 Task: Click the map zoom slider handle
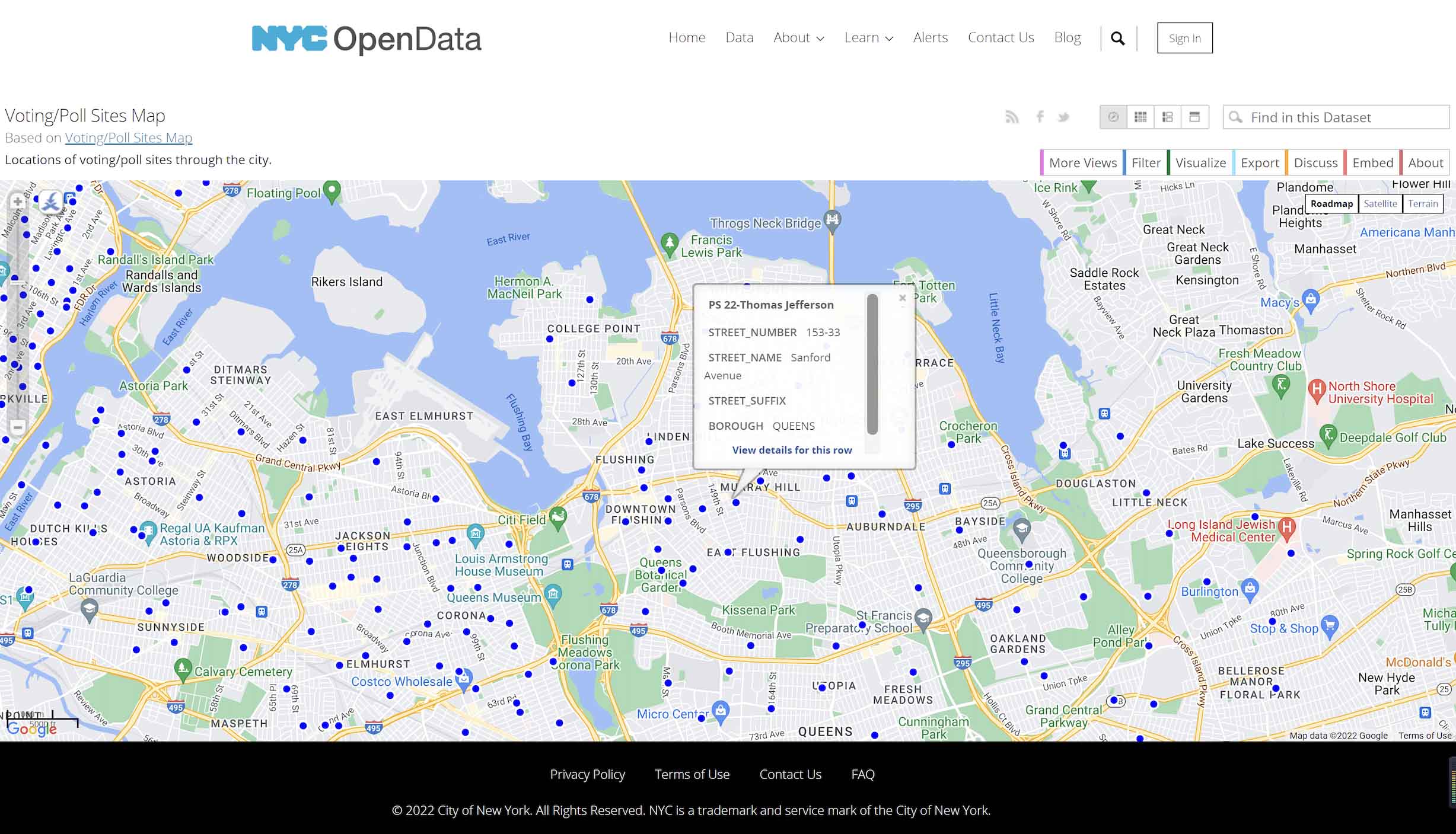pos(18,283)
